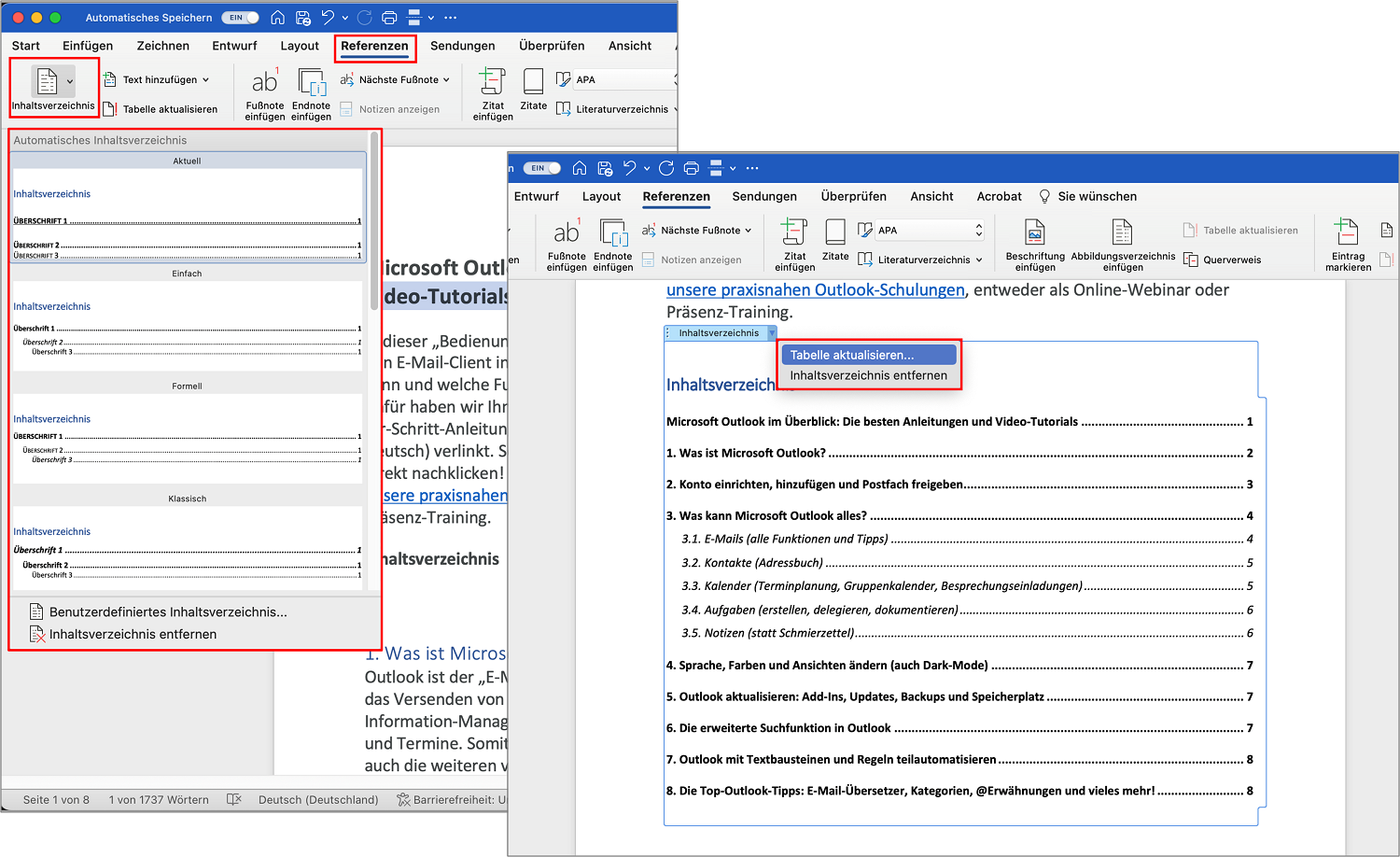Click the home icon in front window title bar
Viewport: 1400px width, 857px height.
[580, 168]
